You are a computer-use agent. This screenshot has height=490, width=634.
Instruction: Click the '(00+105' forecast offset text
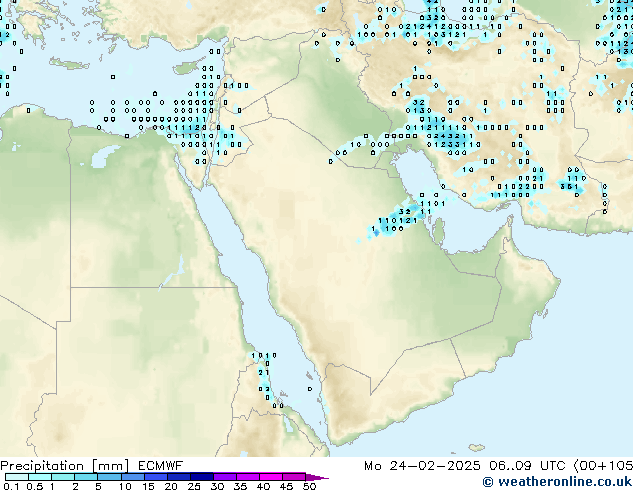[603, 466]
